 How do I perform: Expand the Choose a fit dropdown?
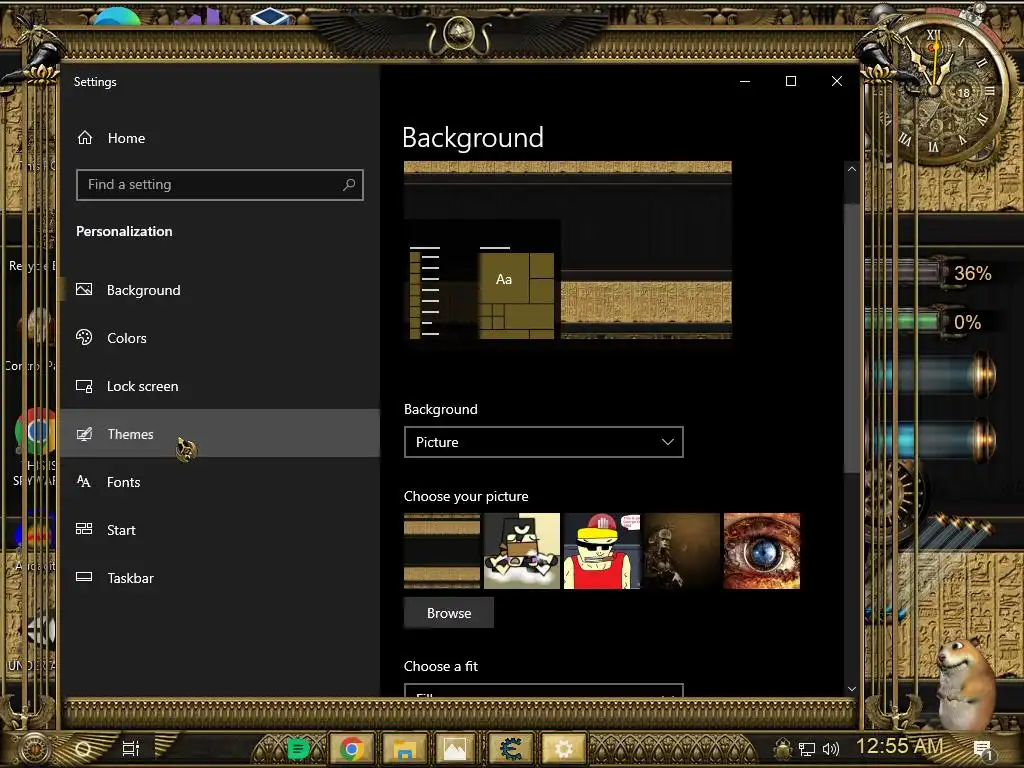point(543,690)
